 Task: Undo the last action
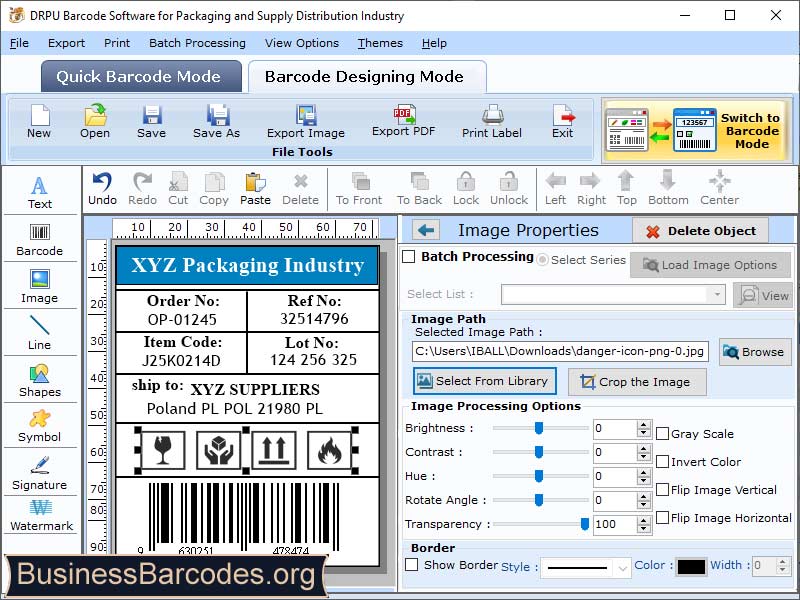tap(102, 182)
